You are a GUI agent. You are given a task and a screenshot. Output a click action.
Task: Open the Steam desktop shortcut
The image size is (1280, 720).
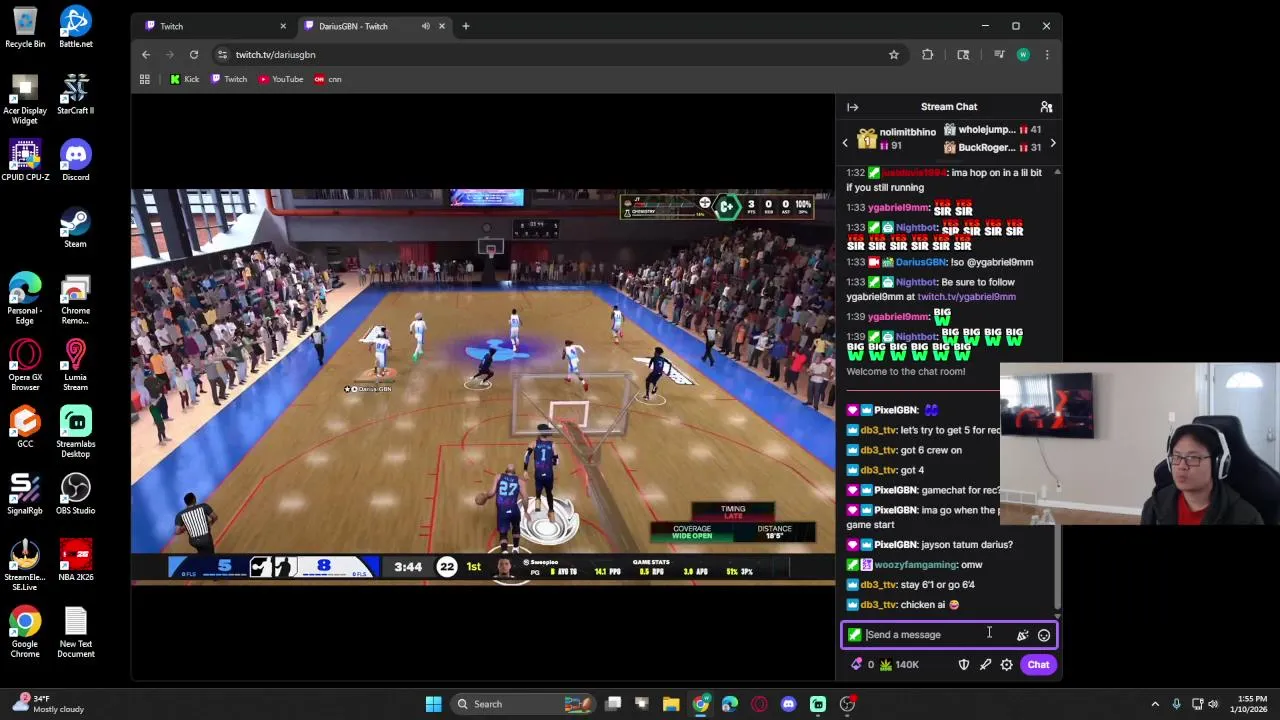click(x=76, y=227)
